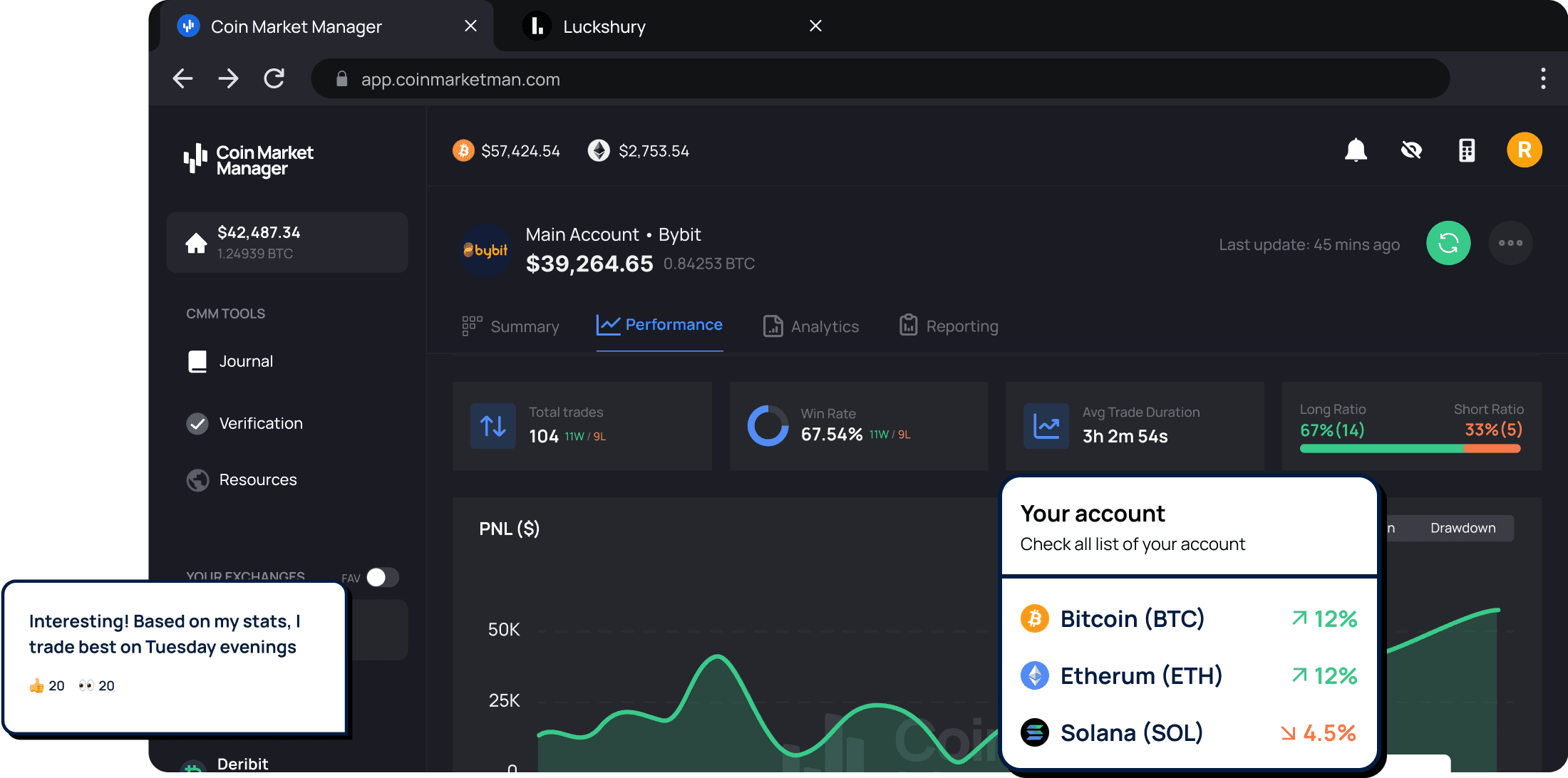This screenshot has height=778, width=1568.
Task: Open the calculator icon
Action: [1467, 150]
